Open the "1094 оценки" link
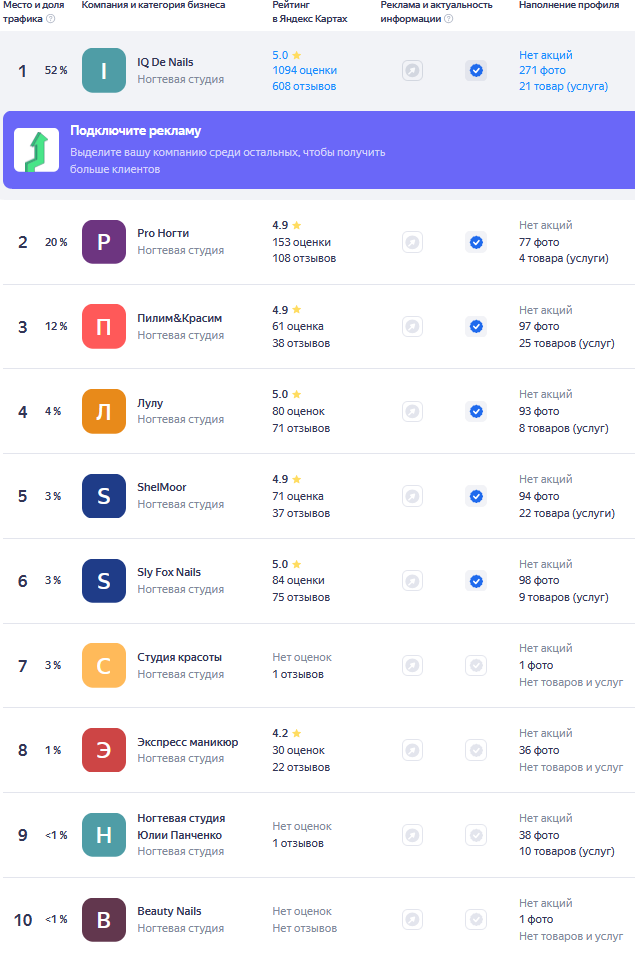Image resolution: width=635 pixels, height=959 pixels. [305, 70]
